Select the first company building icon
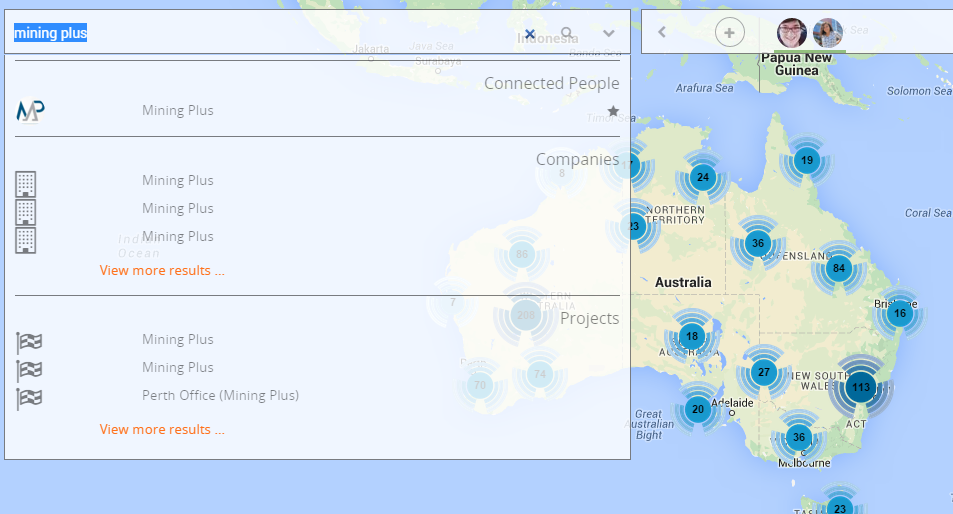Screen dimensions: 953x514 point(26,183)
